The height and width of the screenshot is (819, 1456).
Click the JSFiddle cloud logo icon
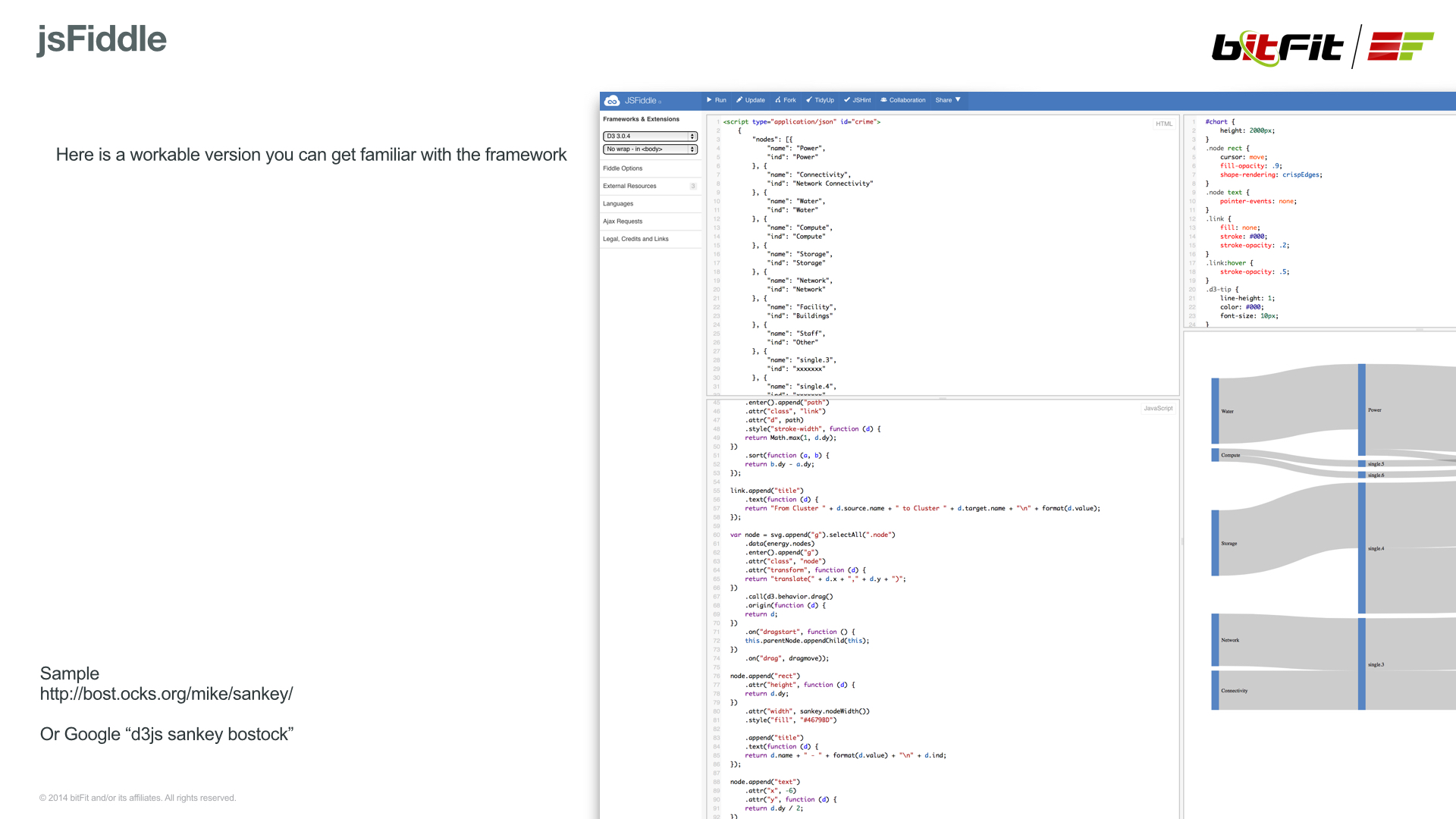coord(612,101)
